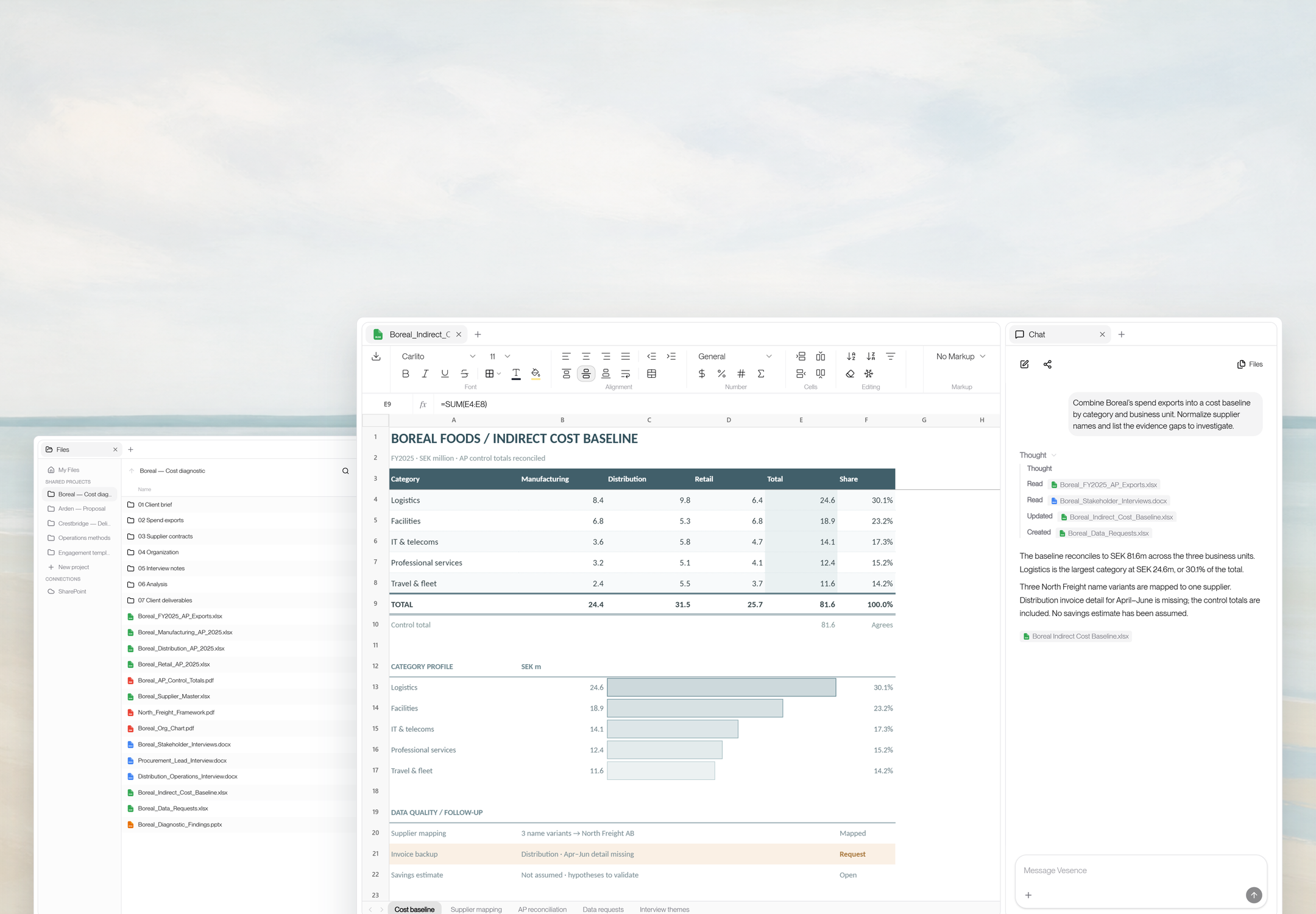Justify text alignment
This screenshot has height=914, width=1316.
coord(625,356)
